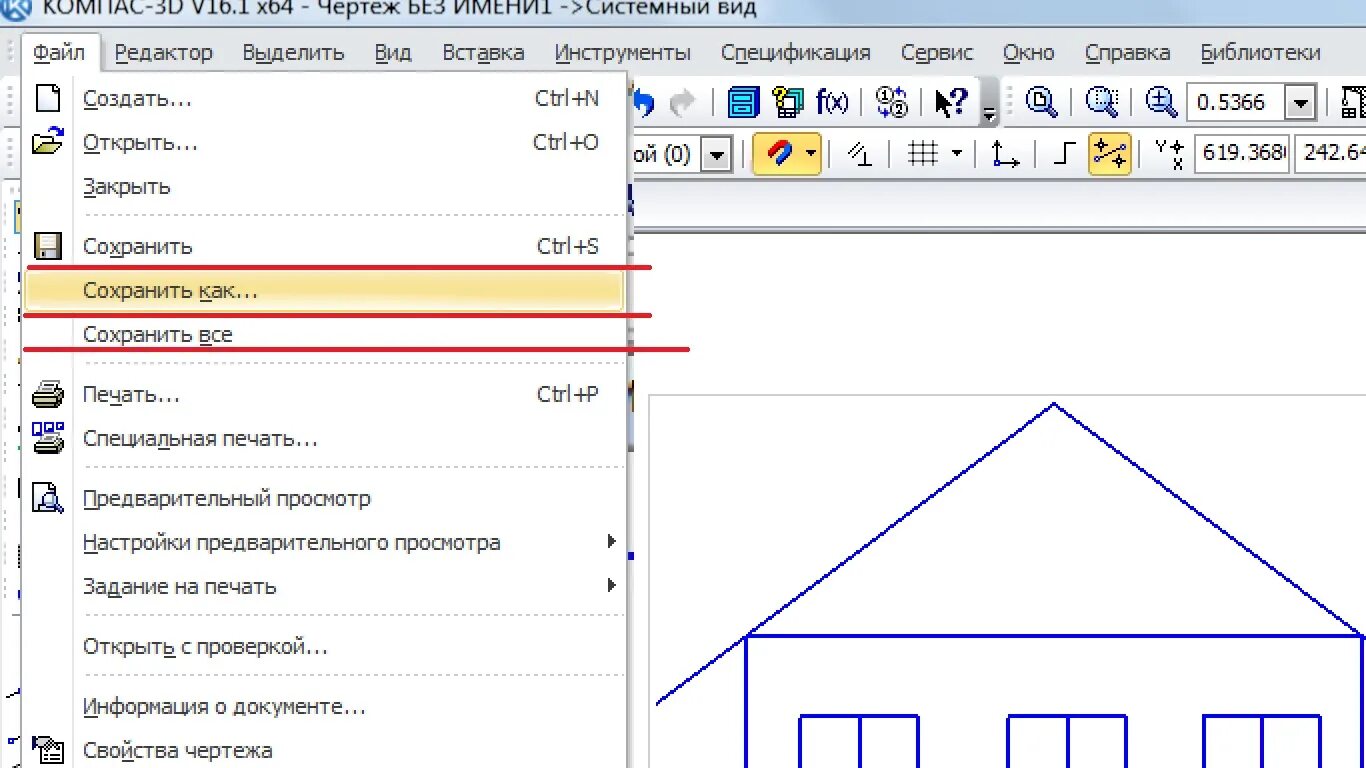The image size is (1366, 768).
Task: Click the renumber 1-2 arrows icon
Action: click(891, 102)
